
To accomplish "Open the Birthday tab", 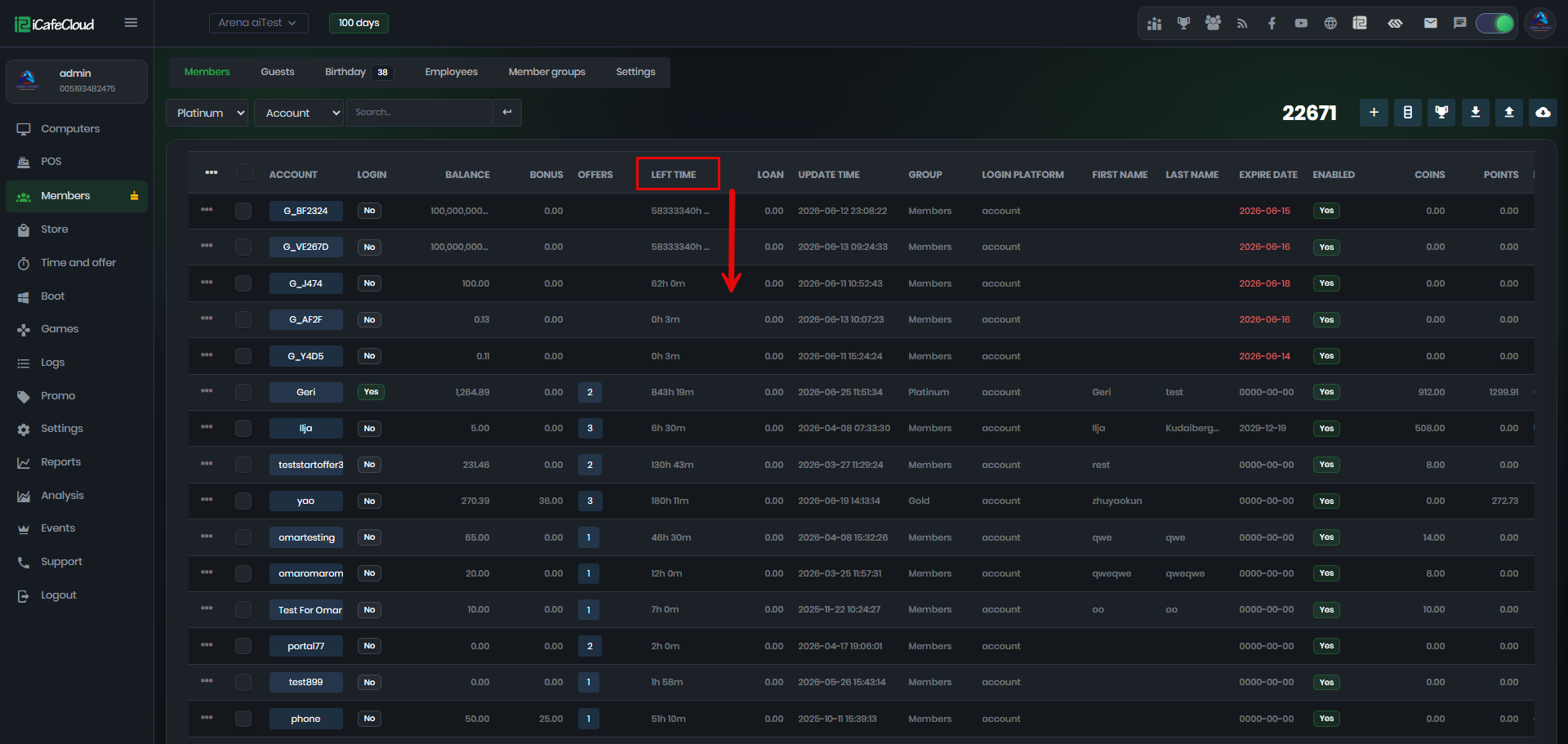I will [359, 72].
